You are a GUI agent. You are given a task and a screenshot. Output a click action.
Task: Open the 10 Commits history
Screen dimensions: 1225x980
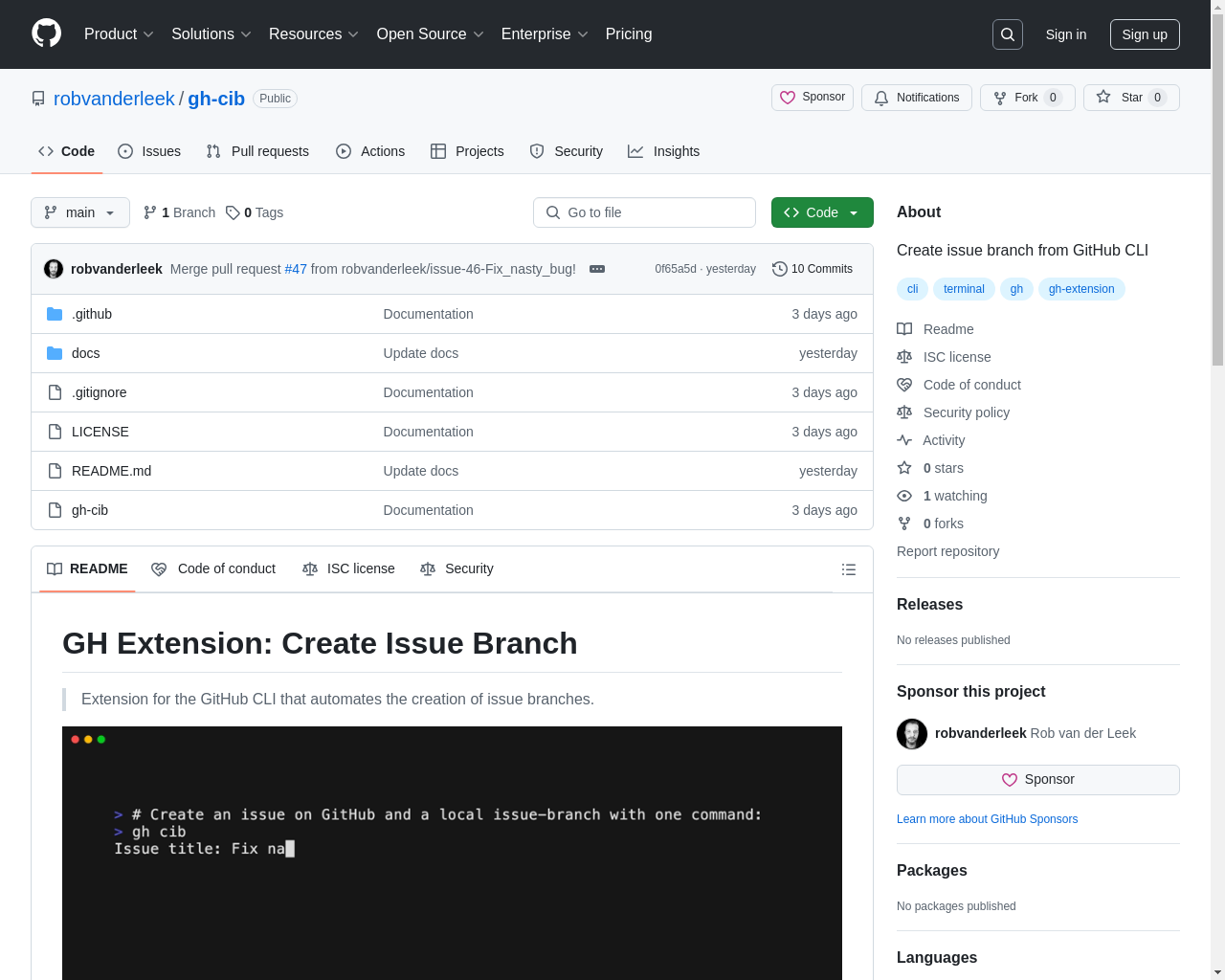coord(813,269)
